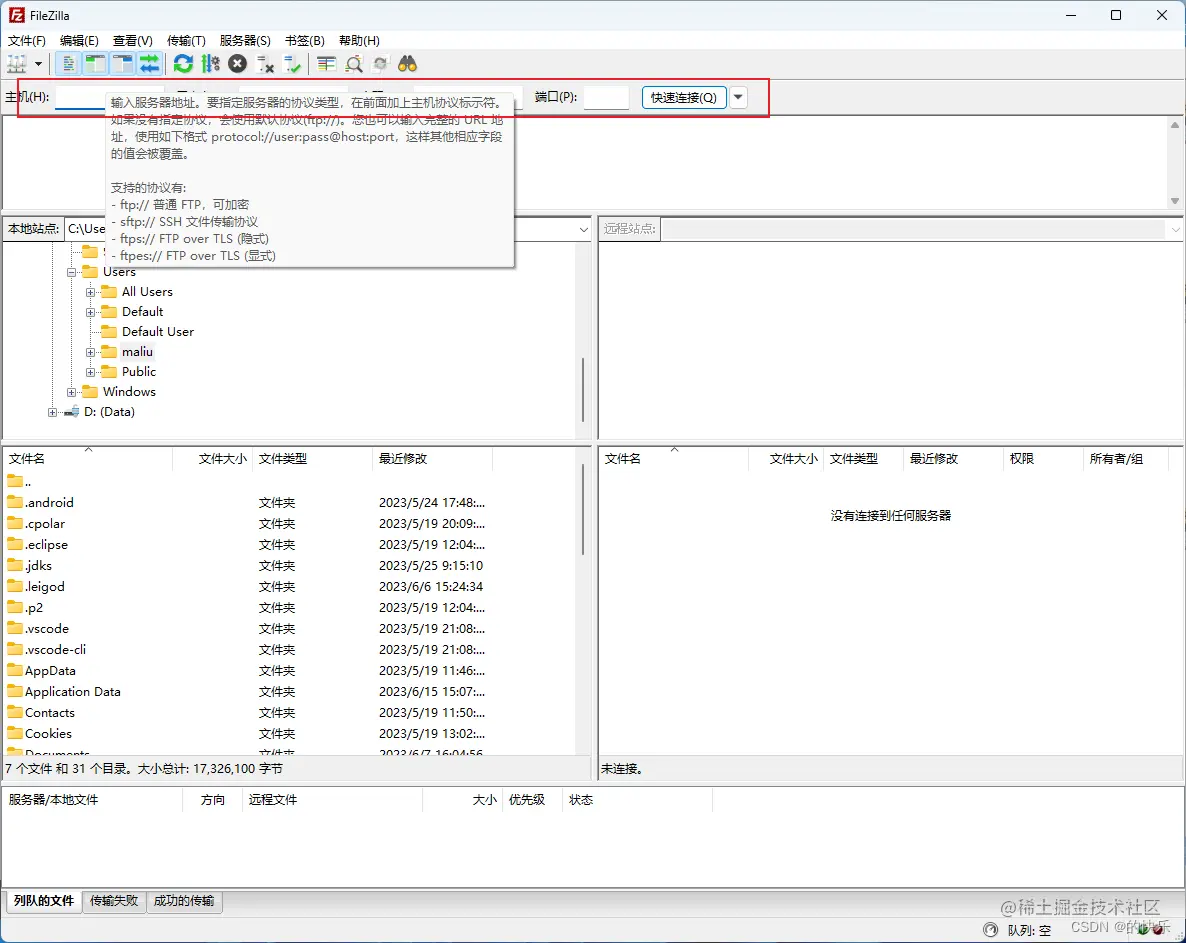Open directory listing filters icon
This screenshot has height=943, width=1186.
[x=326, y=64]
